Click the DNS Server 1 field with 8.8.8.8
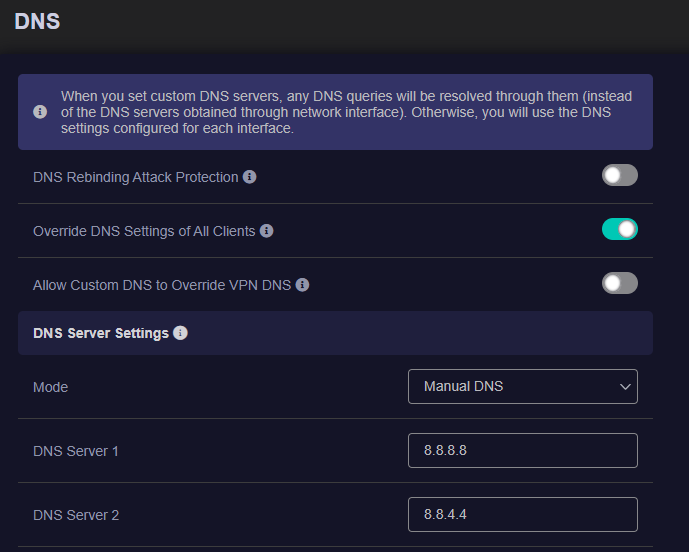Image resolution: width=689 pixels, height=552 pixels. click(522, 450)
